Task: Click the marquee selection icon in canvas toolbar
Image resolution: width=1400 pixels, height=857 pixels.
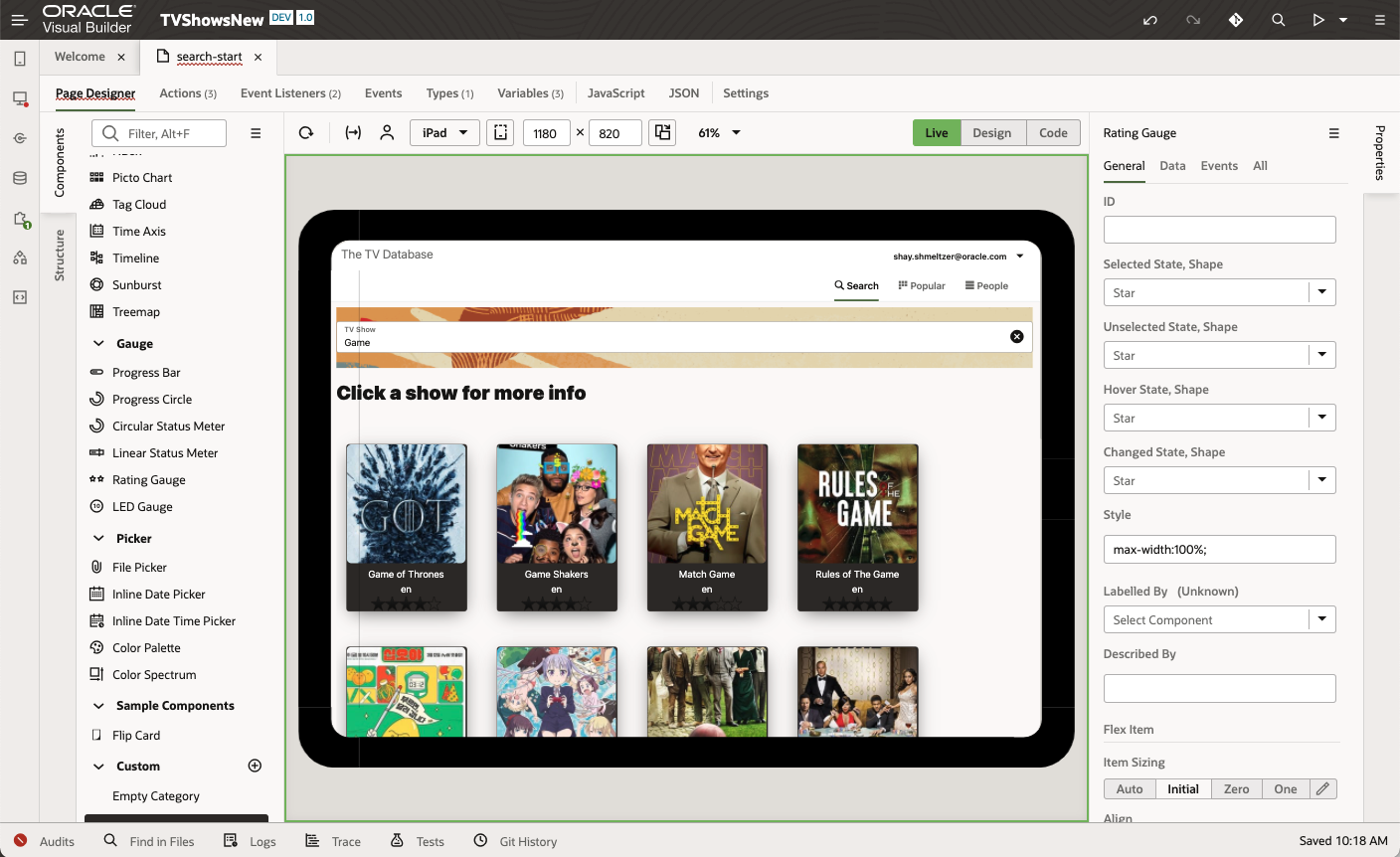Action: pyautogui.click(x=500, y=131)
